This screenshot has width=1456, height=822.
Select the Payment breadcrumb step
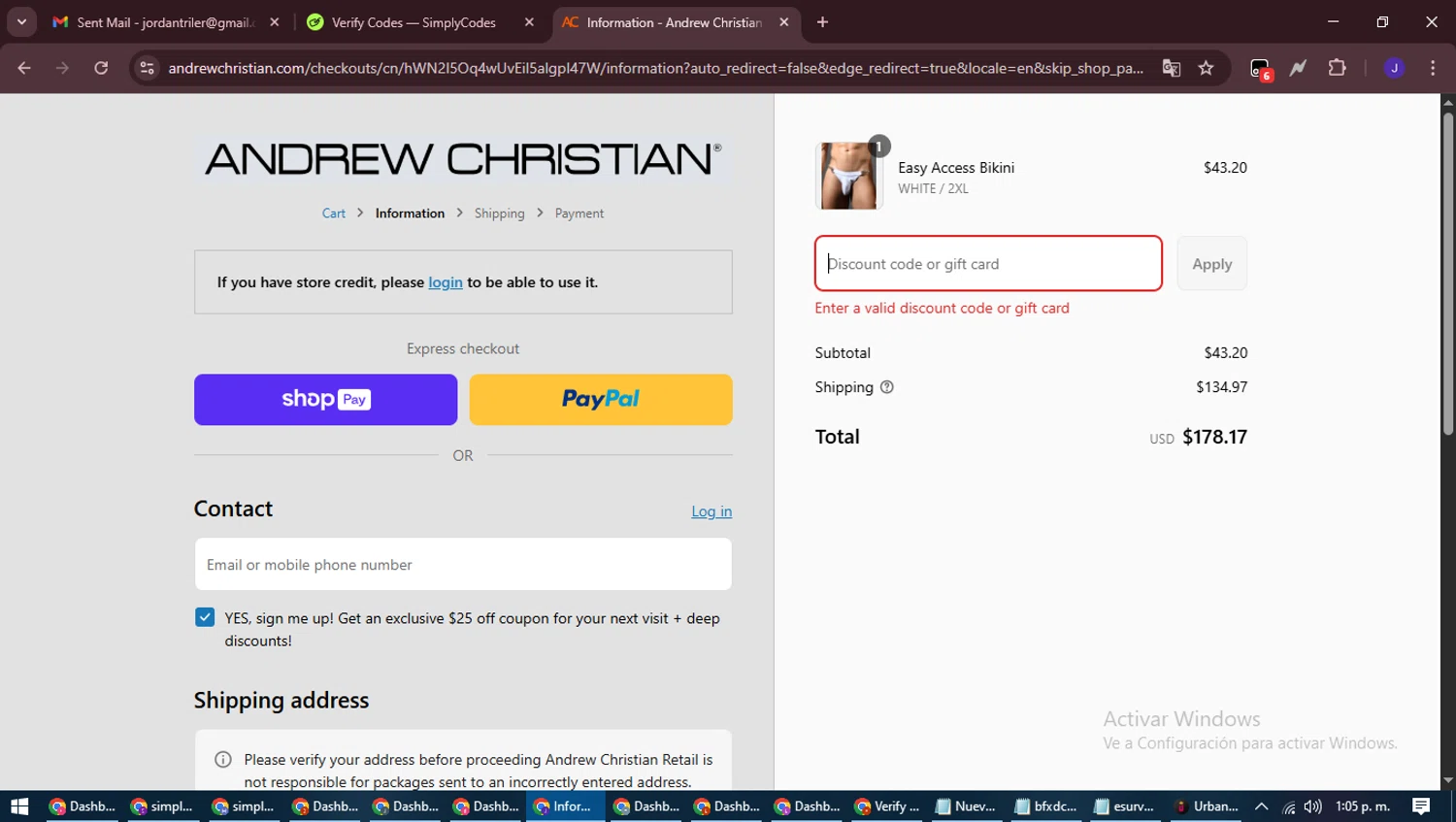pyautogui.click(x=579, y=214)
